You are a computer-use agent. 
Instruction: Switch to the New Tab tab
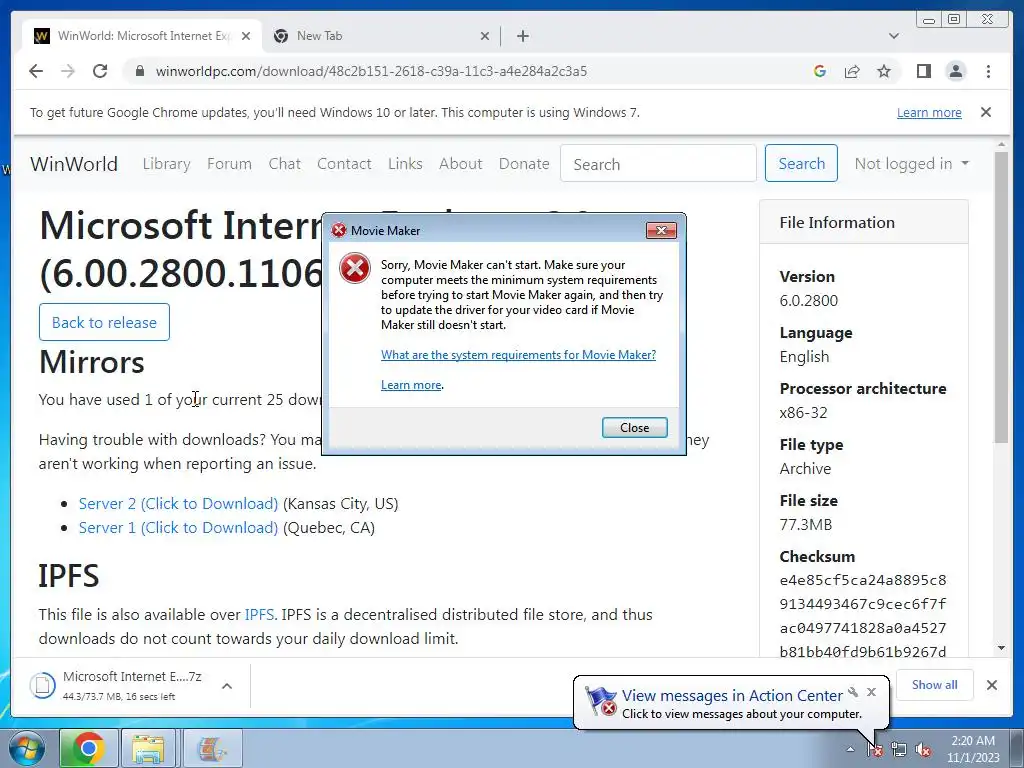381,36
